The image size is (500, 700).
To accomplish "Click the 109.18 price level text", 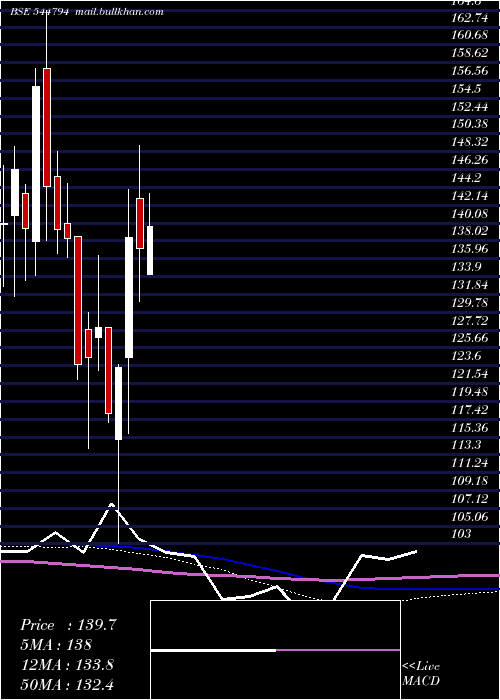I will (x=470, y=480).
